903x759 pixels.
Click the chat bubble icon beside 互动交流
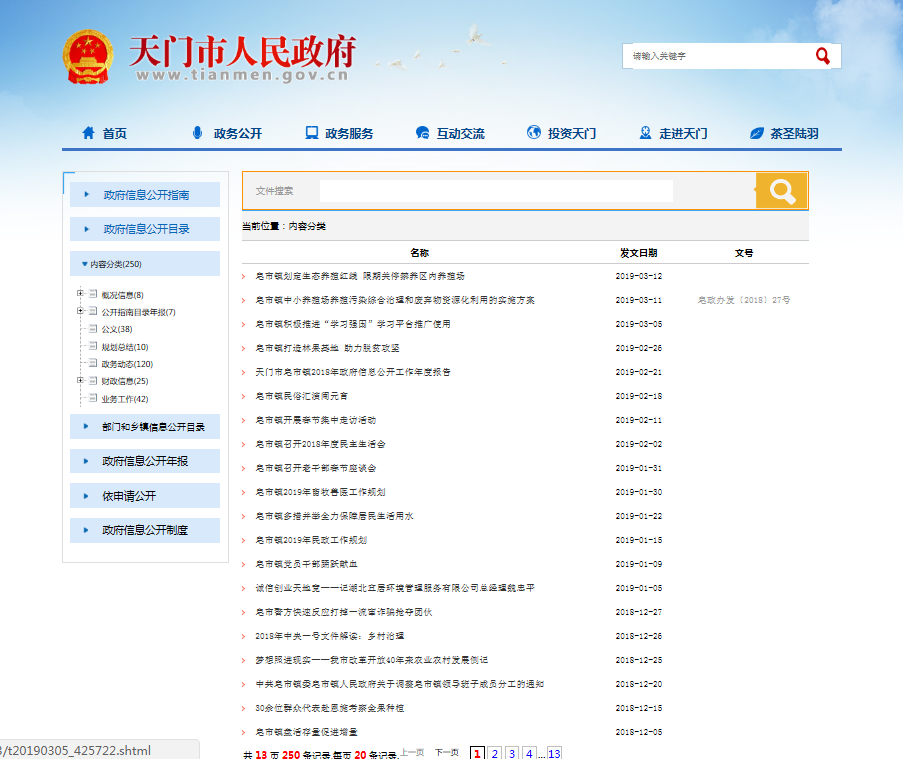click(x=422, y=133)
